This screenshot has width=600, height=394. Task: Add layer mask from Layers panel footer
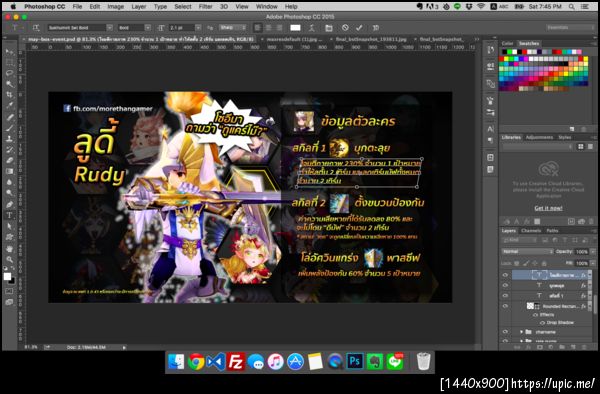(540, 347)
